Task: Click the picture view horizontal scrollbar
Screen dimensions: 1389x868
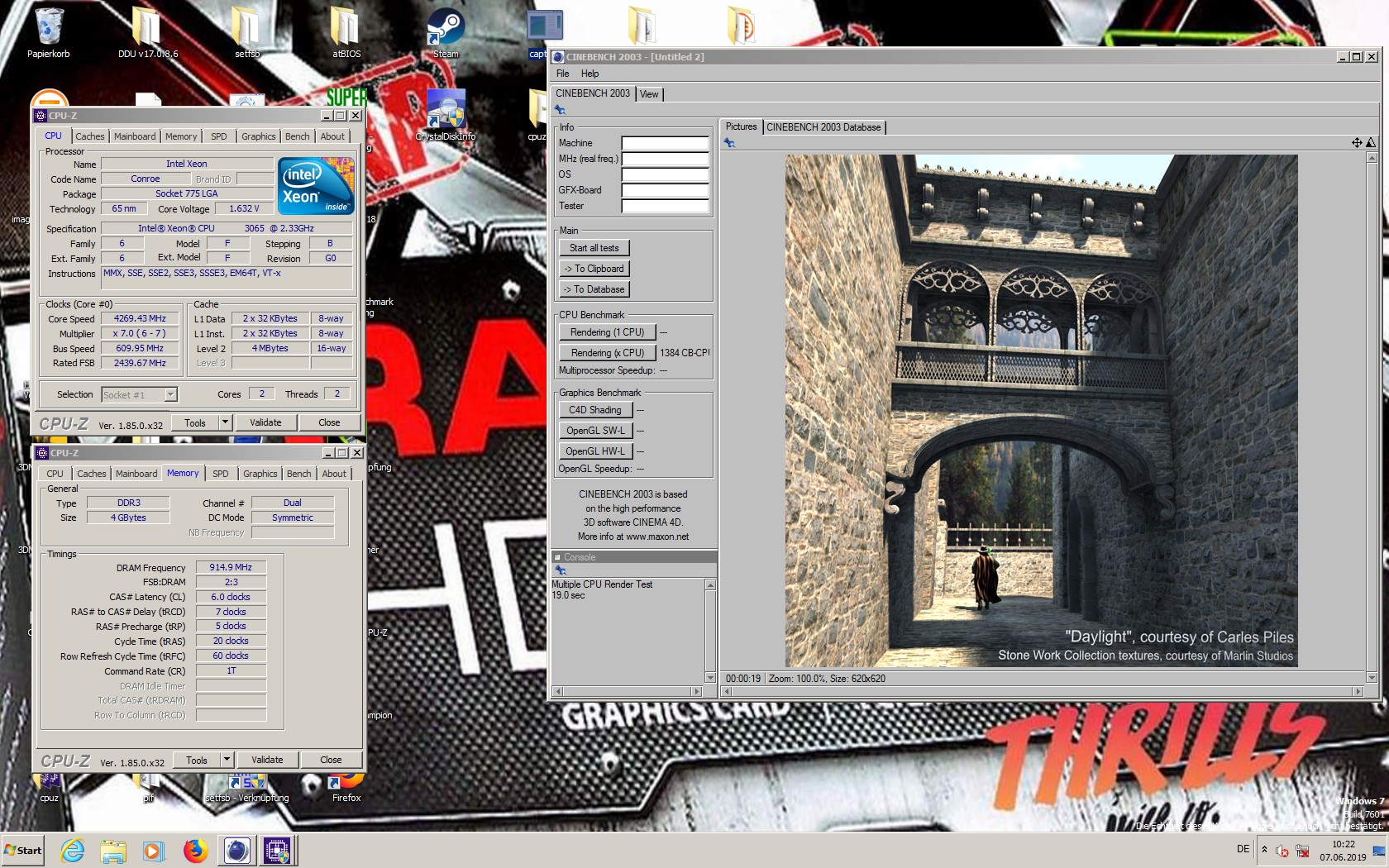Action: pos(1042,691)
